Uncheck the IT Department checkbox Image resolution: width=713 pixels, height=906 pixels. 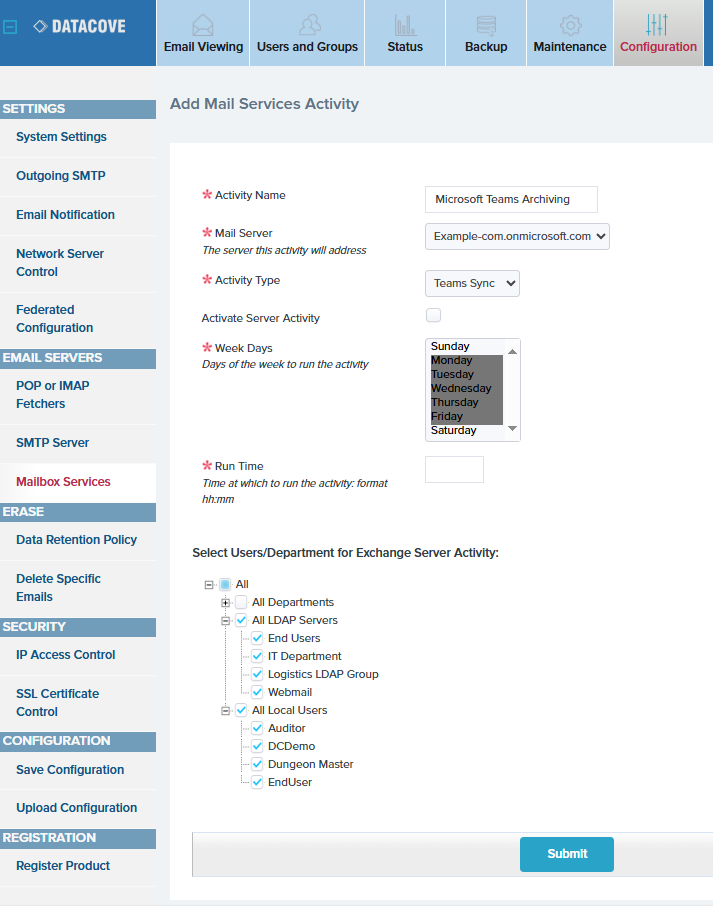(x=257, y=656)
